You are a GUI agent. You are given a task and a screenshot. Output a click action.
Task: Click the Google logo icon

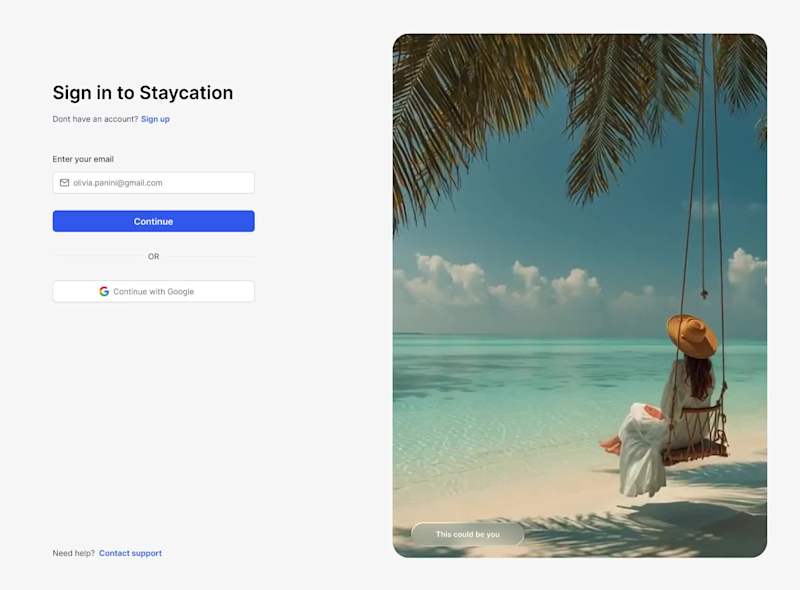coord(104,292)
